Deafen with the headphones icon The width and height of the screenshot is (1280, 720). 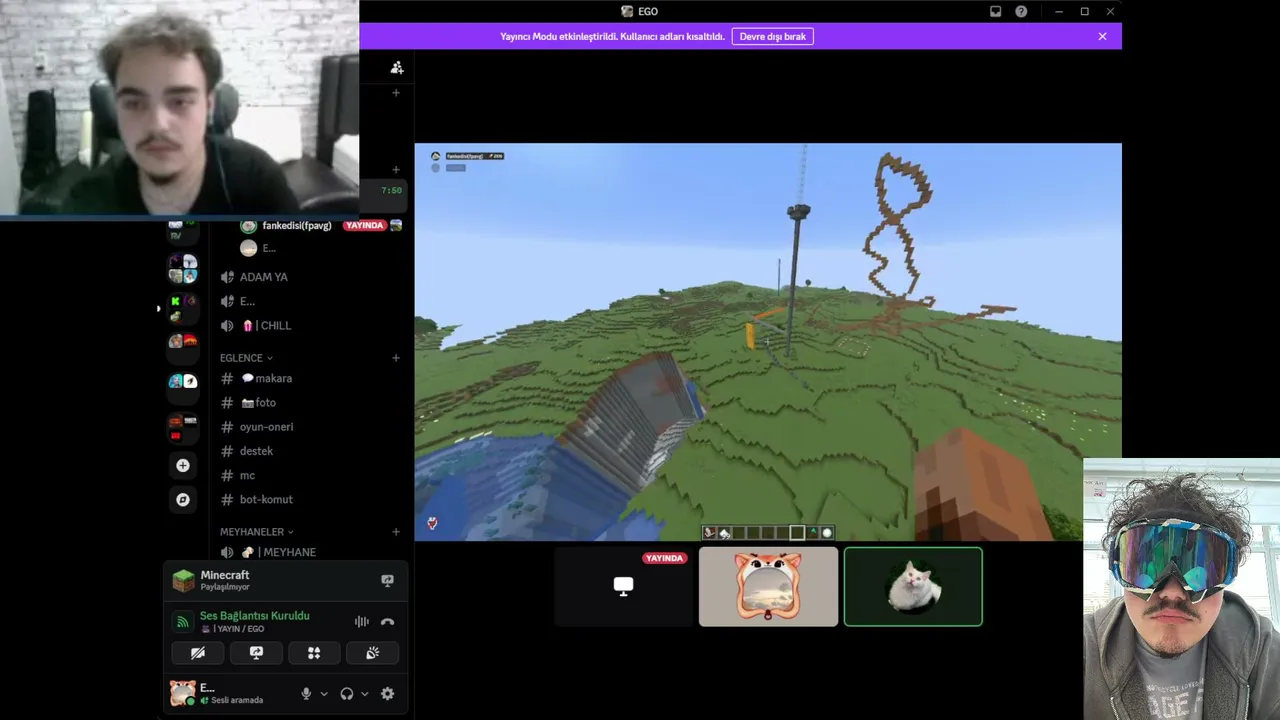[347, 694]
